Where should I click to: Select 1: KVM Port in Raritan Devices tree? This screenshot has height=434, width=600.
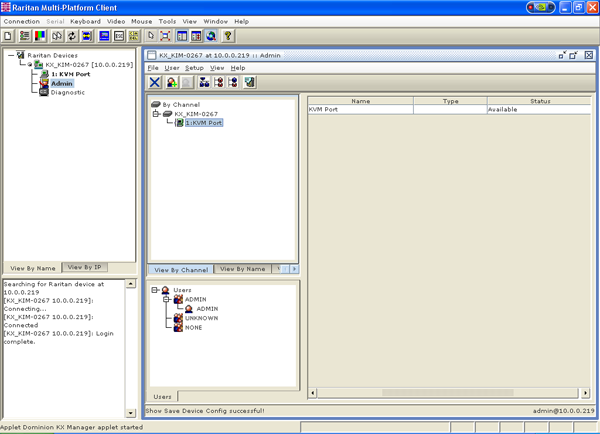pos(71,74)
